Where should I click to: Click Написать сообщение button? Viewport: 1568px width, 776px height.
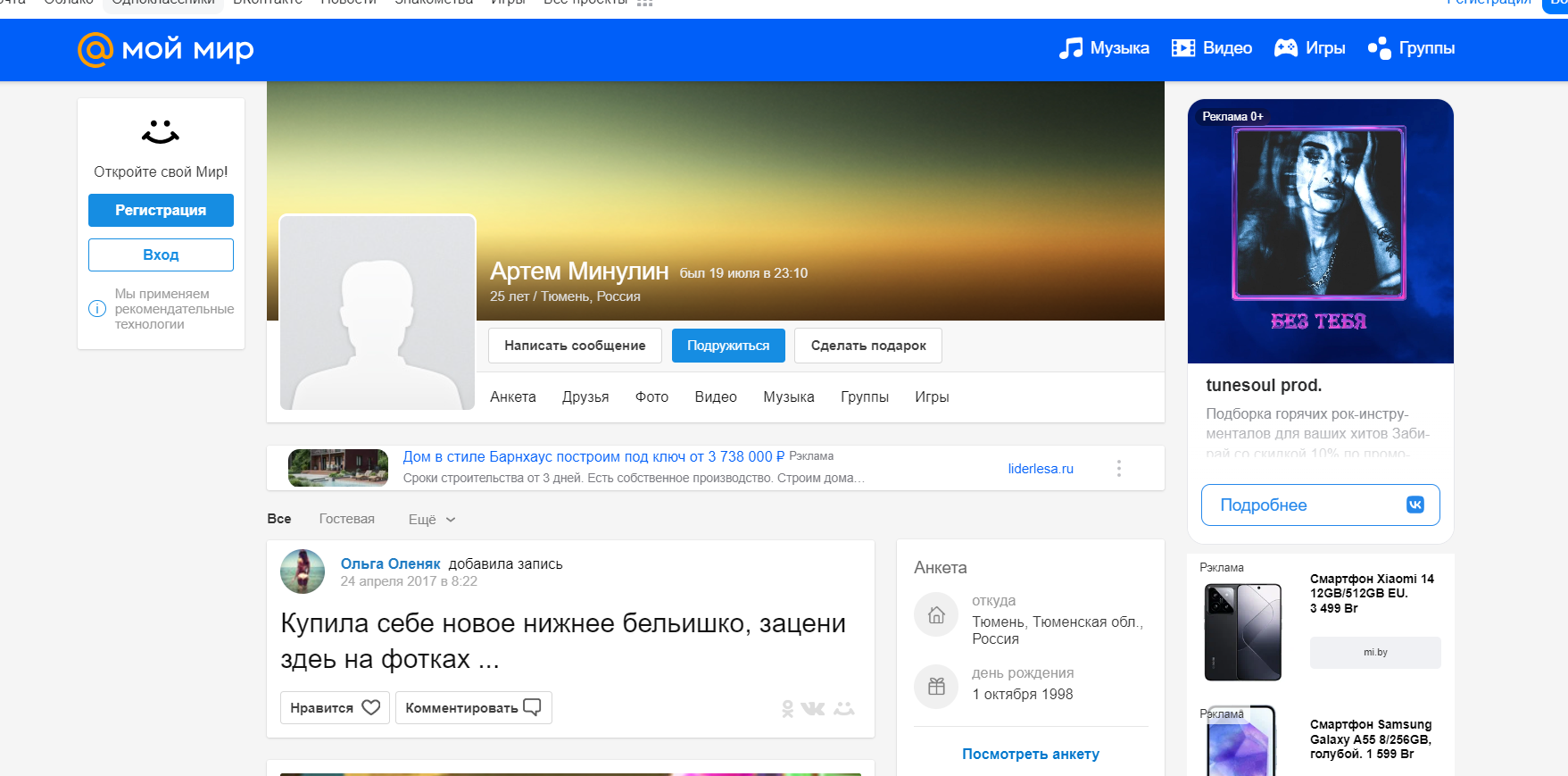tap(575, 346)
